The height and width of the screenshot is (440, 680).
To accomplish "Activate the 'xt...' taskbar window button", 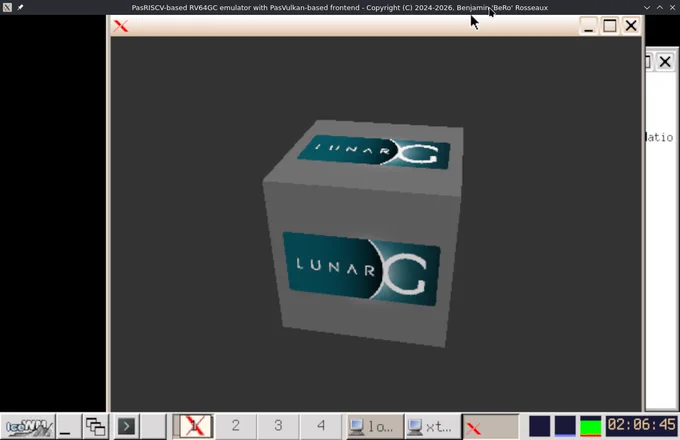I will (x=433, y=427).
